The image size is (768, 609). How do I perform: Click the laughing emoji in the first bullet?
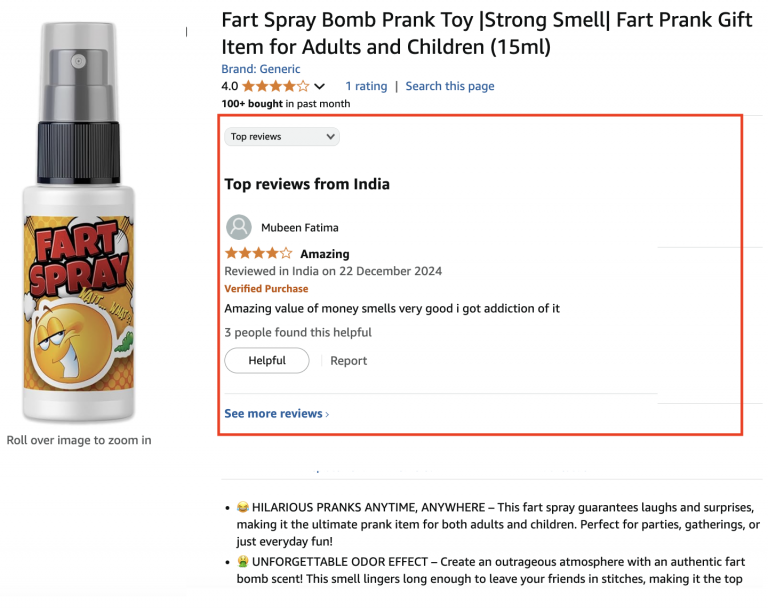click(x=243, y=508)
